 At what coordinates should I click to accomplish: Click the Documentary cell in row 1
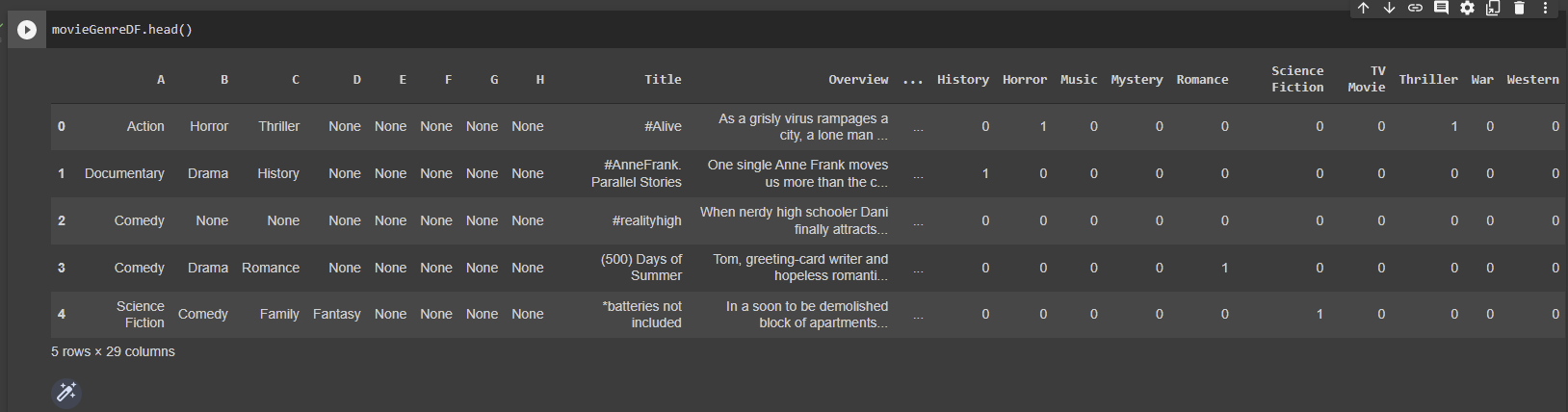[x=124, y=173]
